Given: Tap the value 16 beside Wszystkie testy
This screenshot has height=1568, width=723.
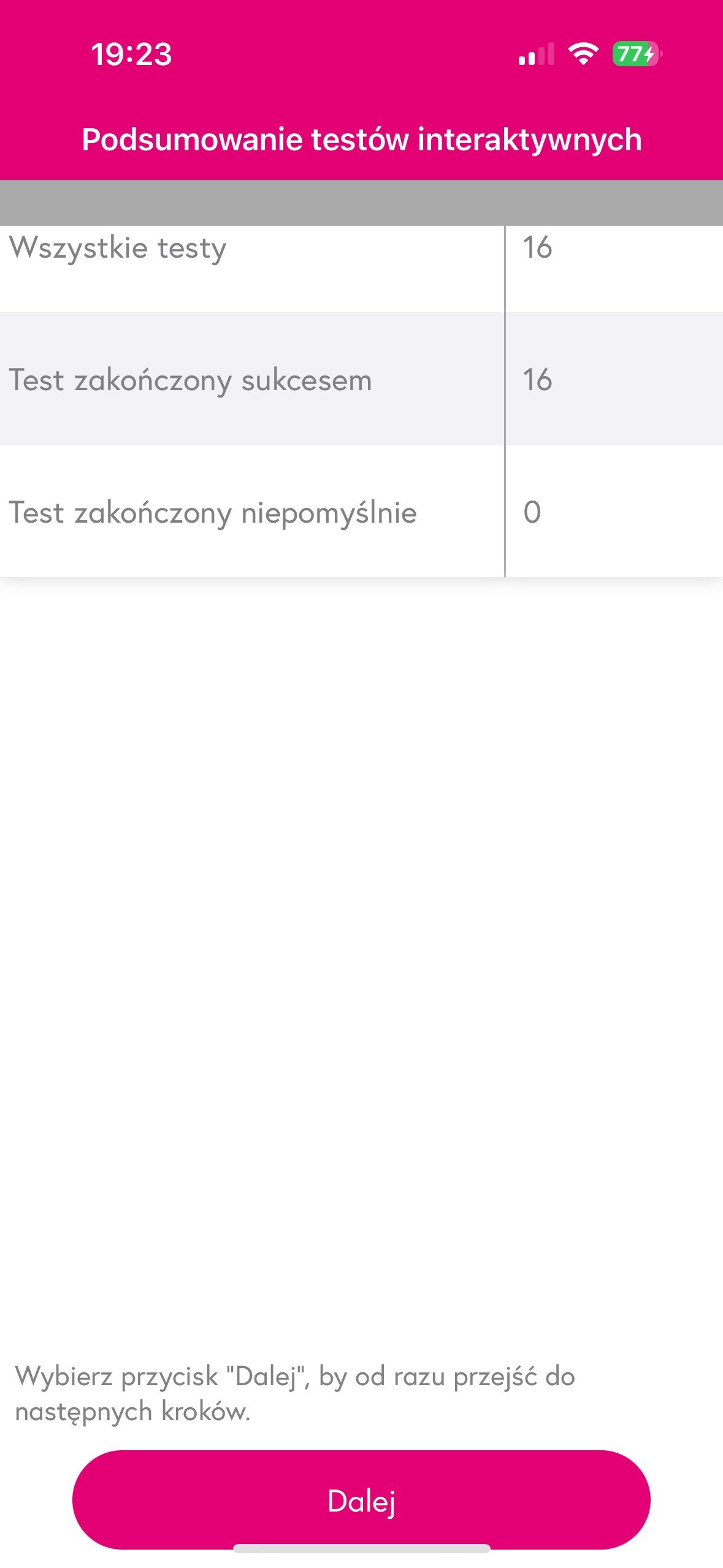Looking at the screenshot, I should [x=537, y=247].
